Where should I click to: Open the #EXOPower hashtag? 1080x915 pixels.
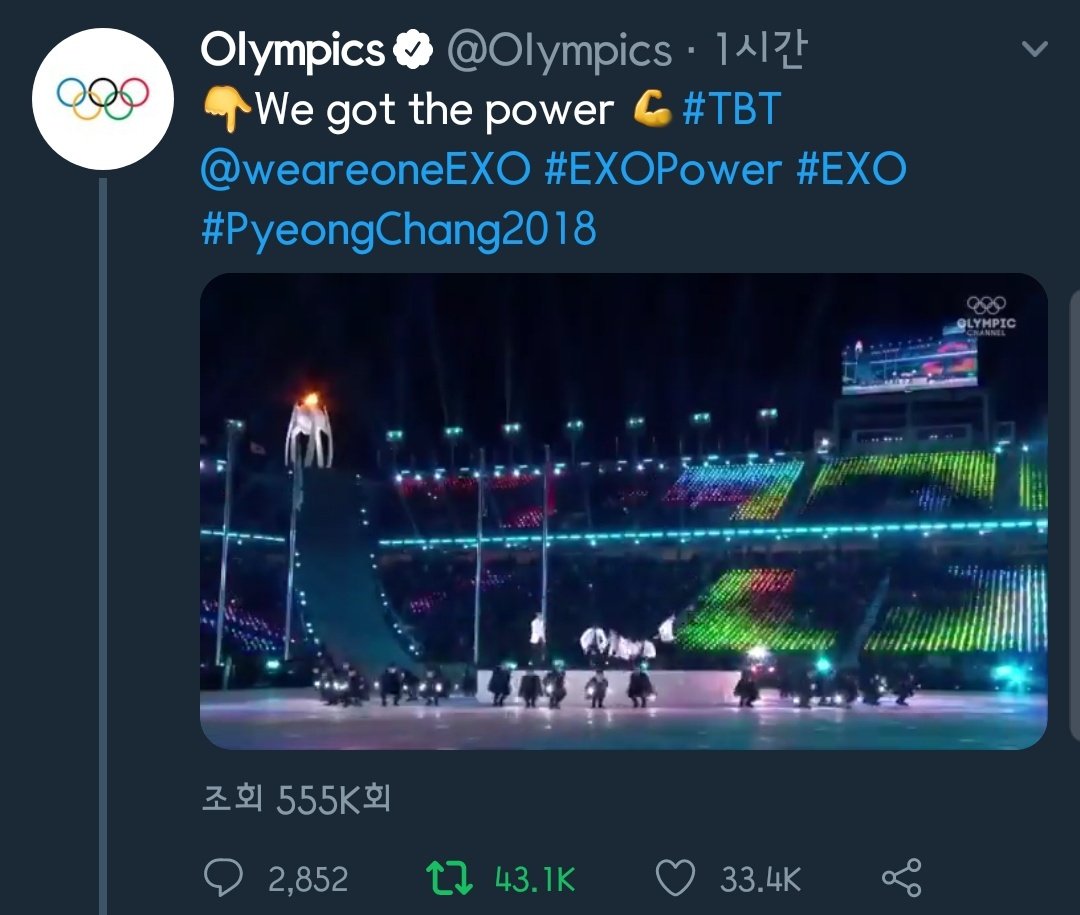663,169
